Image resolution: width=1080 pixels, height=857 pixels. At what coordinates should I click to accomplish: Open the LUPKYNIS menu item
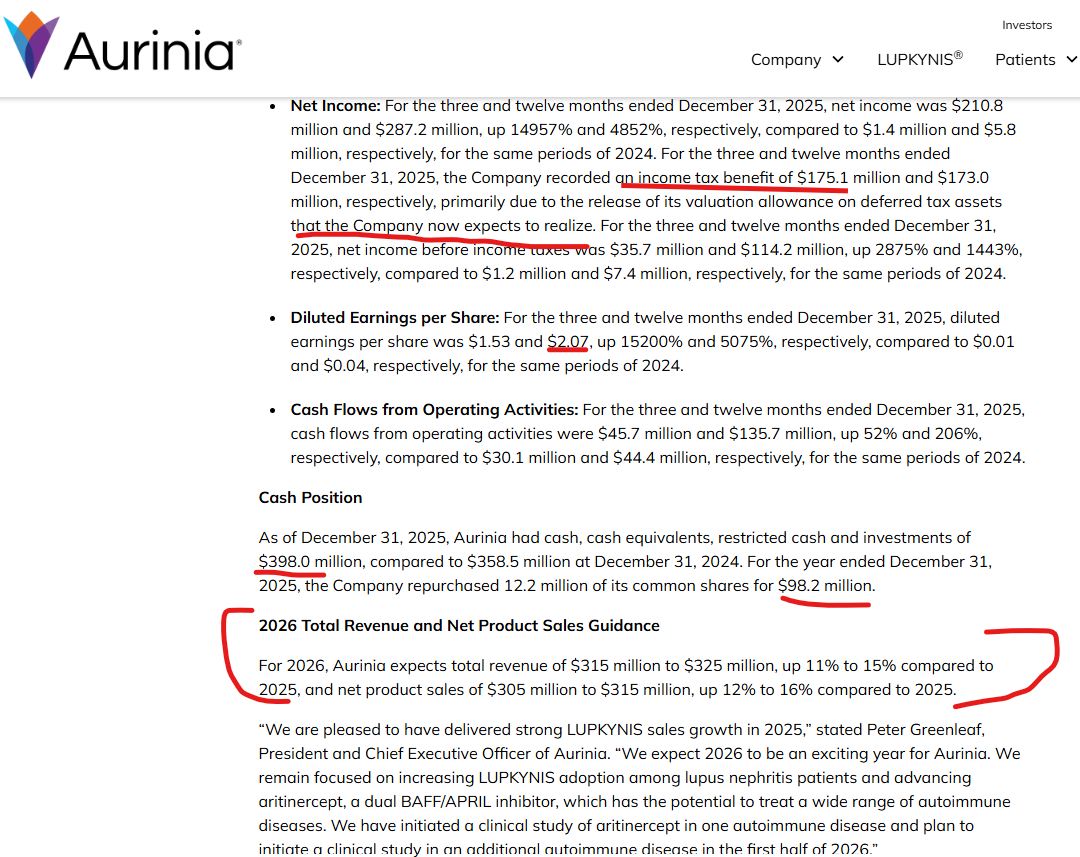click(920, 59)
